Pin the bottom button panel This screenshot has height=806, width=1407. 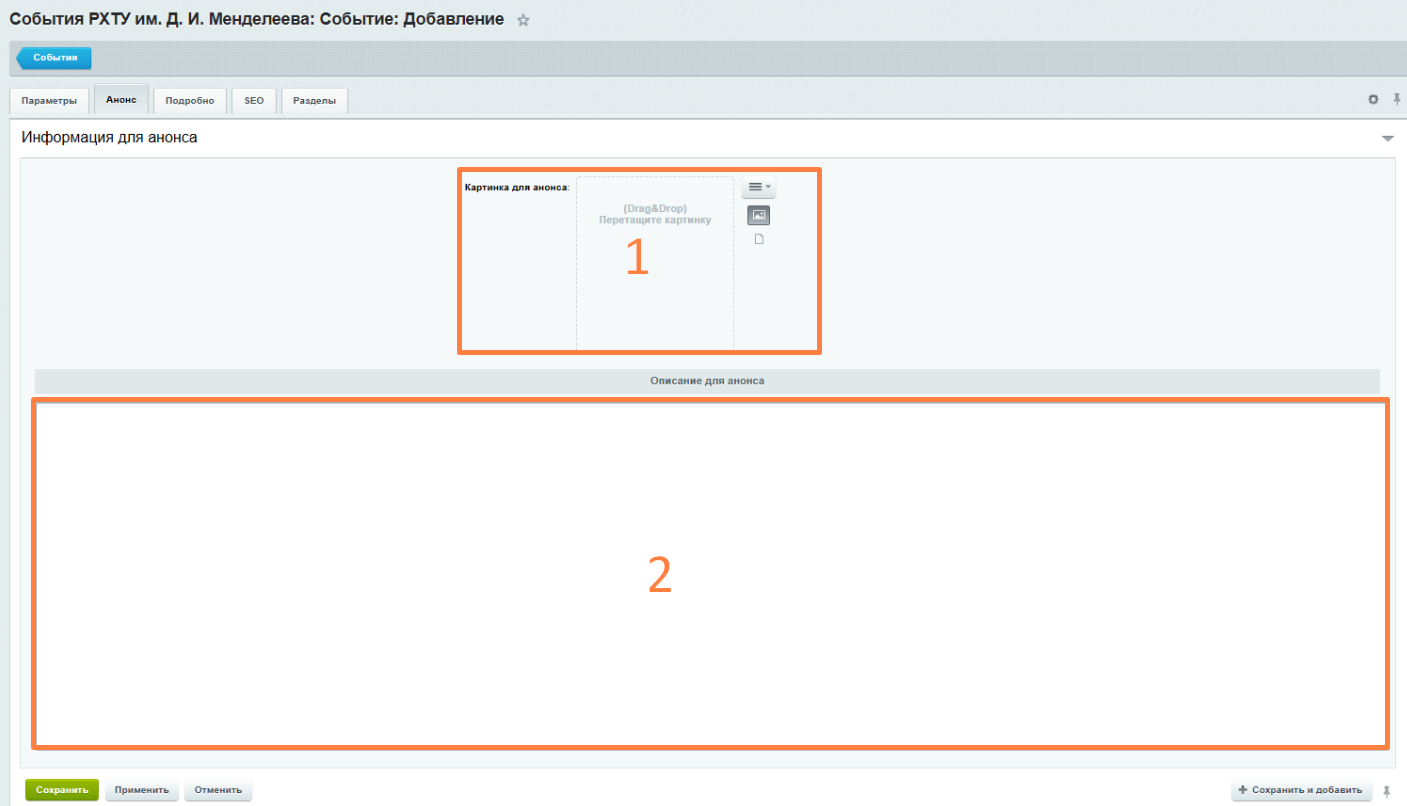[x=1386, y=791]
